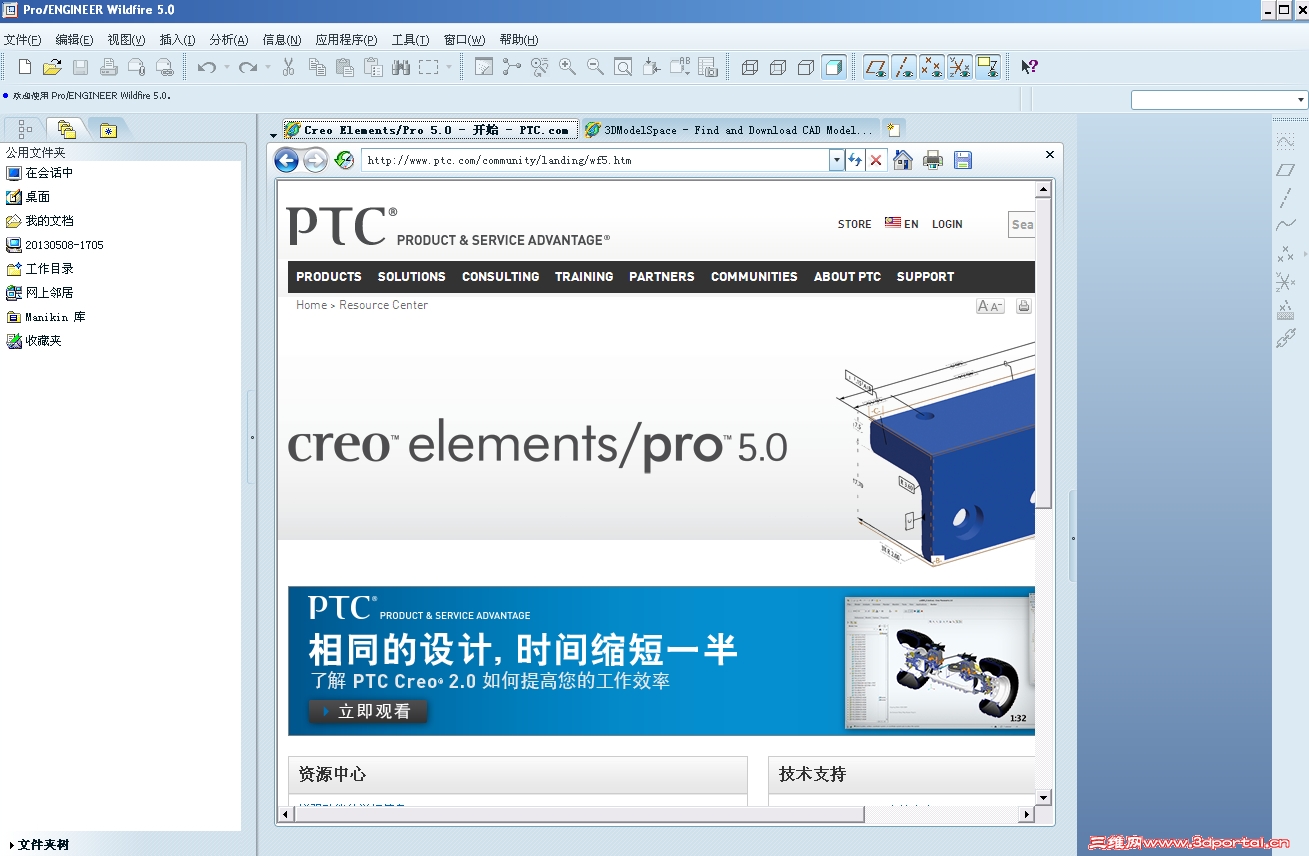Open the 文件(F) menu
The height and width of the screenshot is (856, 1309).
[x=22, y=40]
